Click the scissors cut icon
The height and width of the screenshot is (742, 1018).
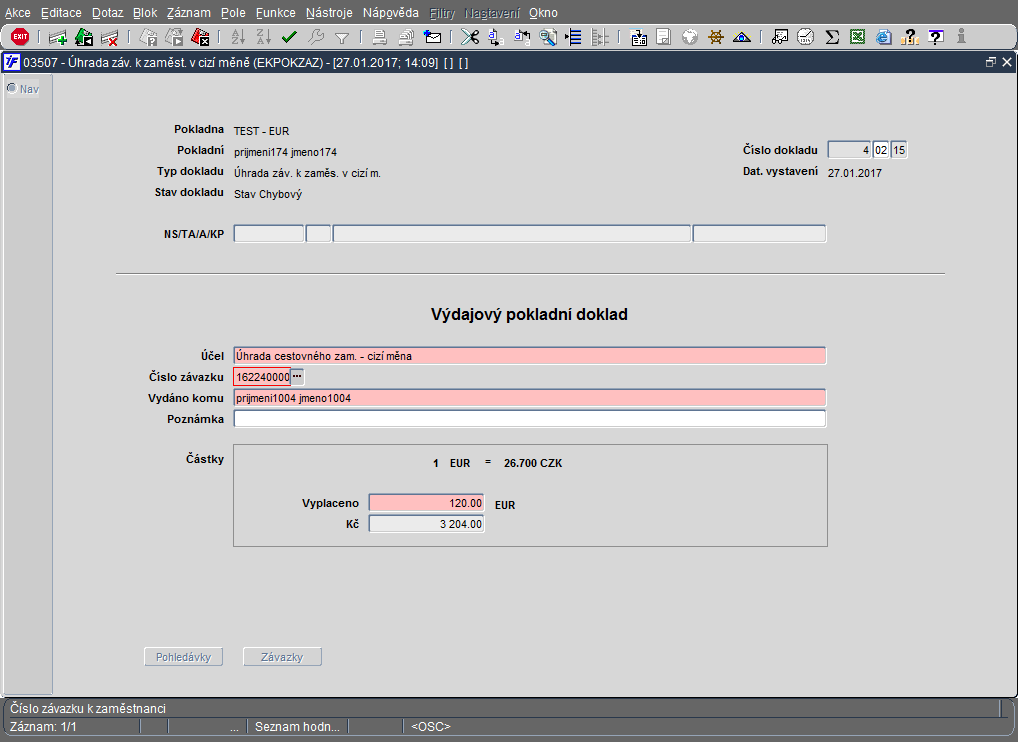[x=469, y=37]
